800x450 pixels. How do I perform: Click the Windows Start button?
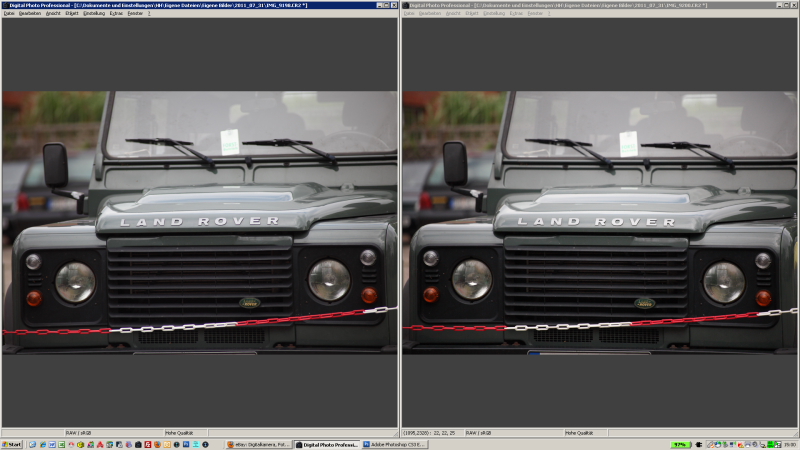pyautogui.click(x=11, y=444)
